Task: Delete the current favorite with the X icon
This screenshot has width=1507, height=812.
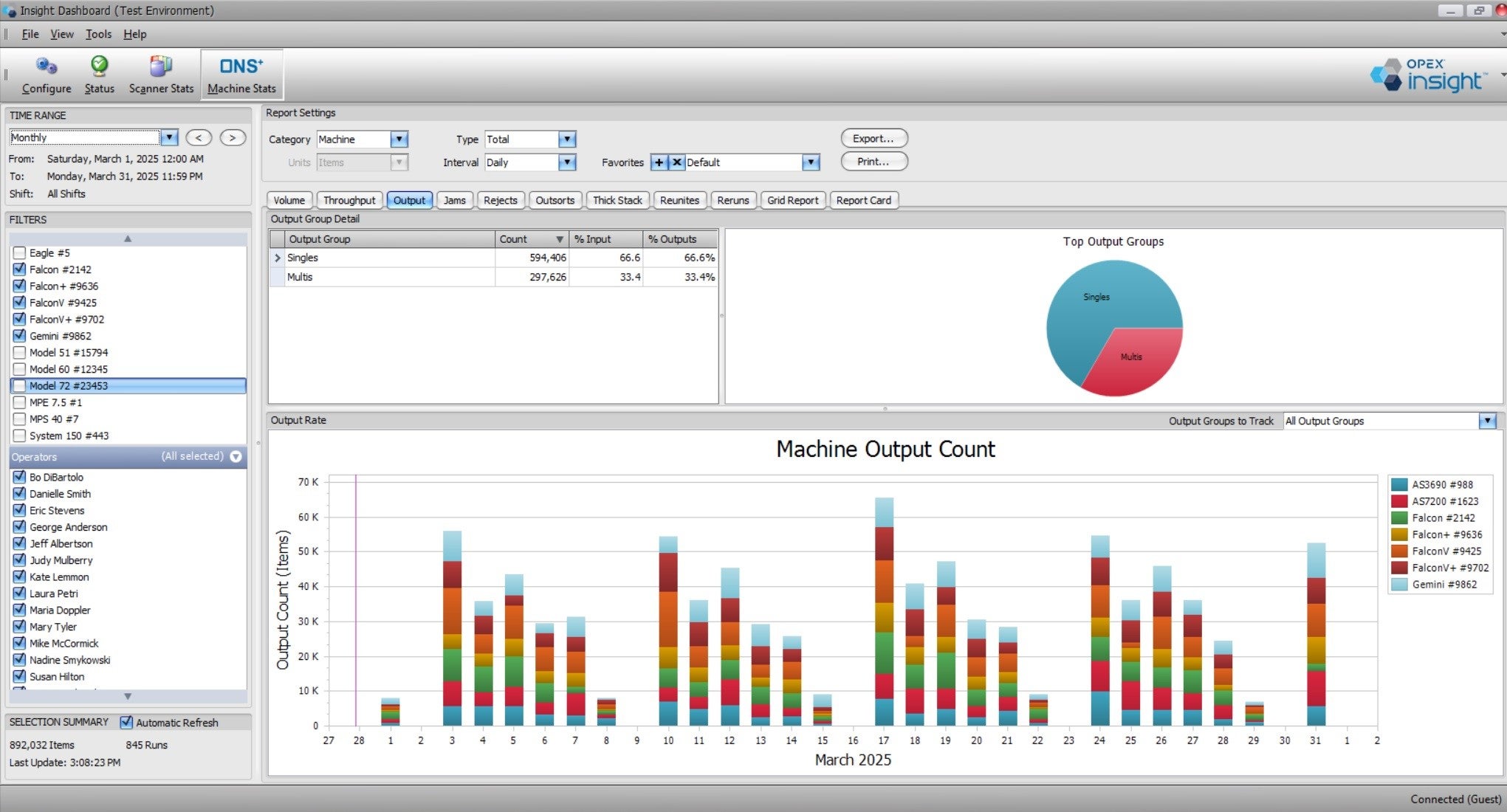Action: [x=676, y=162]
